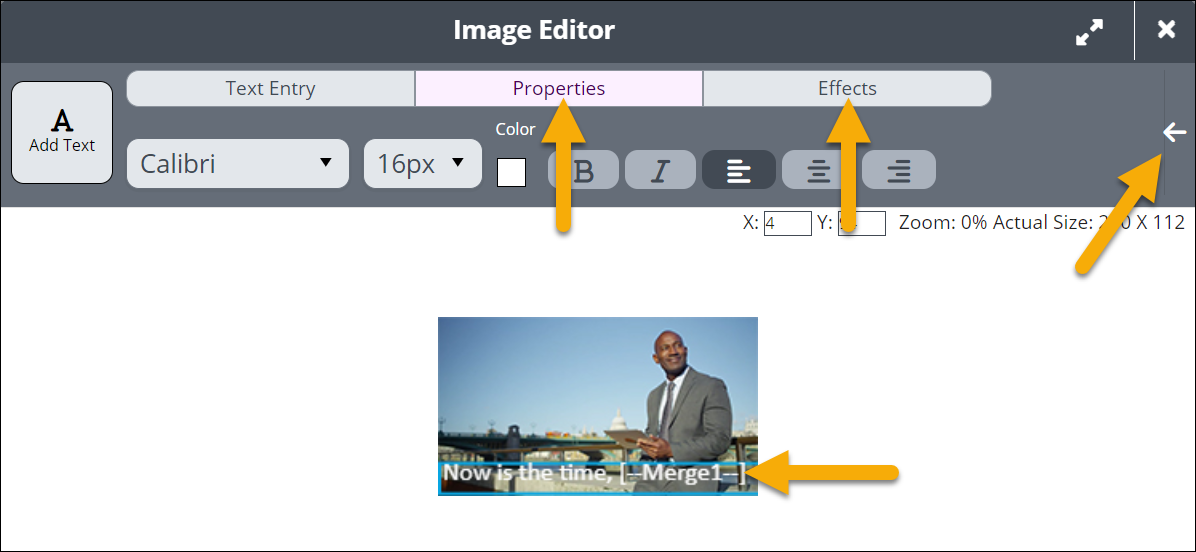Screen dimensions: 1196x552
Task: Expand Image Editor to full screen
Action: coord(1089,31)
